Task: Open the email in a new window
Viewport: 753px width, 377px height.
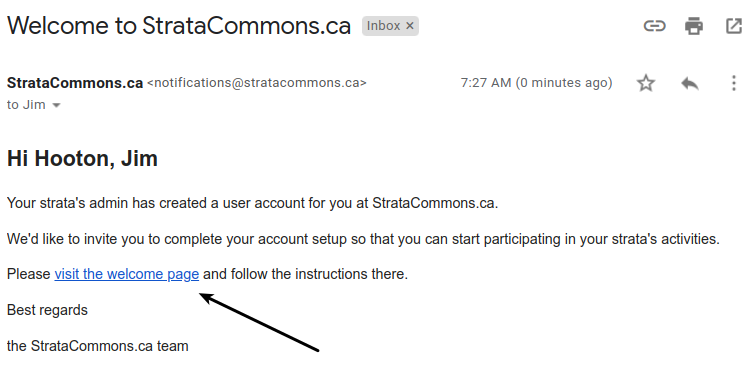Action: [734, 26]
